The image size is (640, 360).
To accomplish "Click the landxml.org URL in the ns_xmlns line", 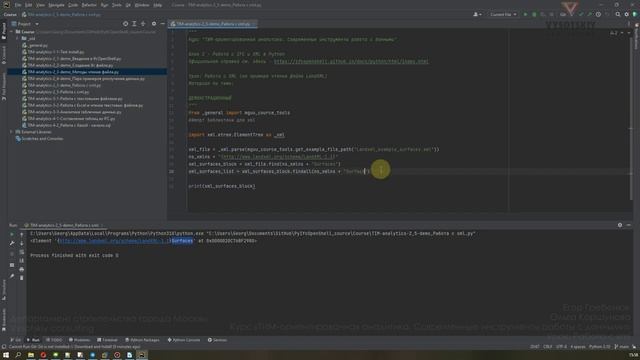I will 278,157.
